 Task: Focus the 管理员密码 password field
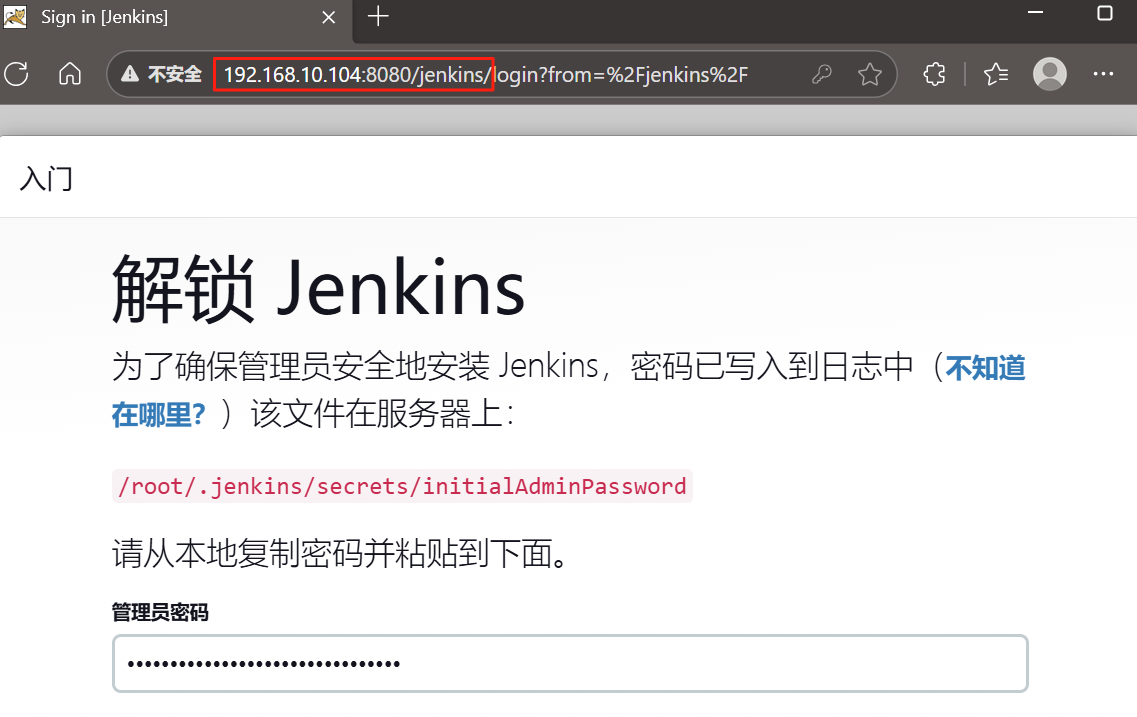[x=570, y=663]
